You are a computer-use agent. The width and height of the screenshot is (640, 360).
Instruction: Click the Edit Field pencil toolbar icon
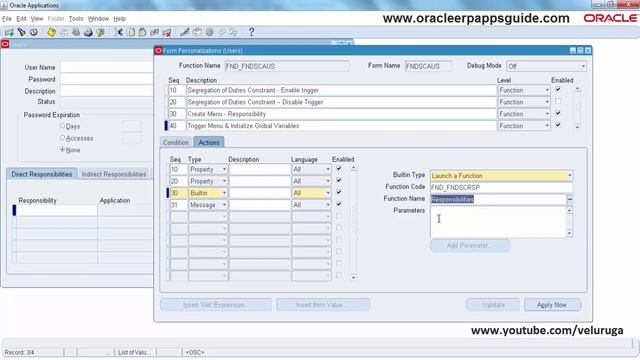click(185, 32)
